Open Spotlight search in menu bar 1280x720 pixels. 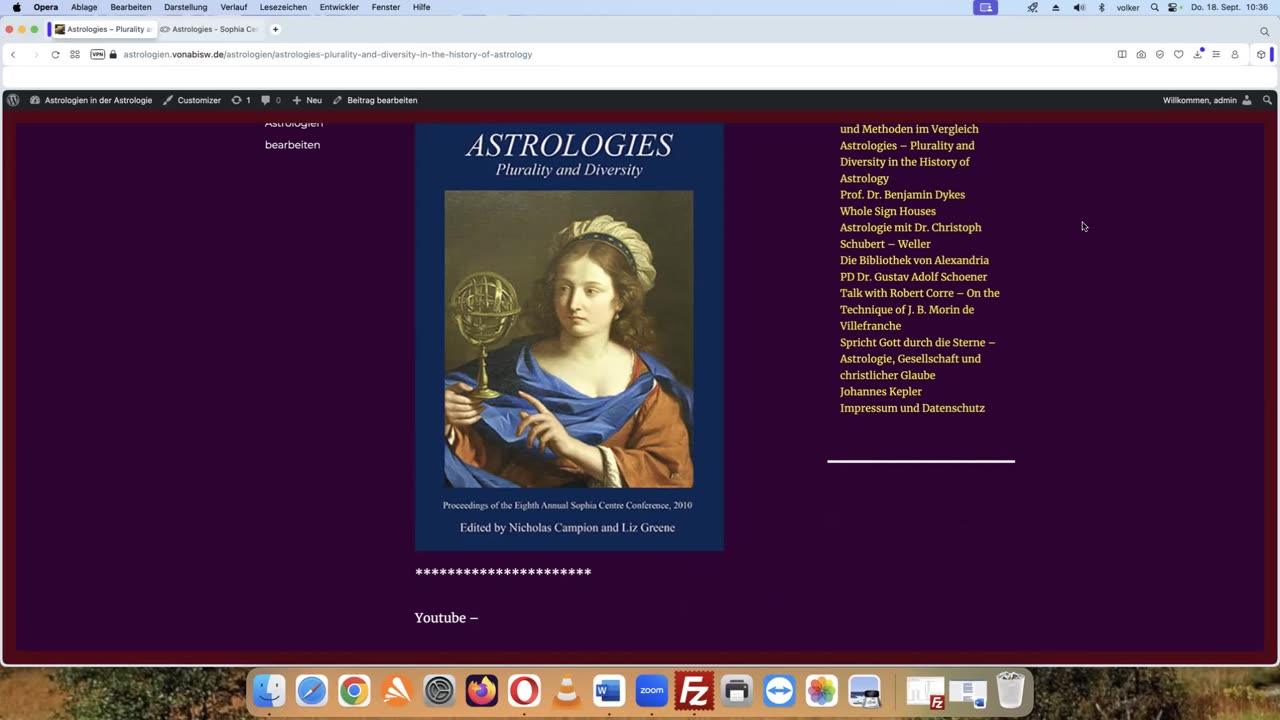pyautogui.click(x=1155, y=7)
